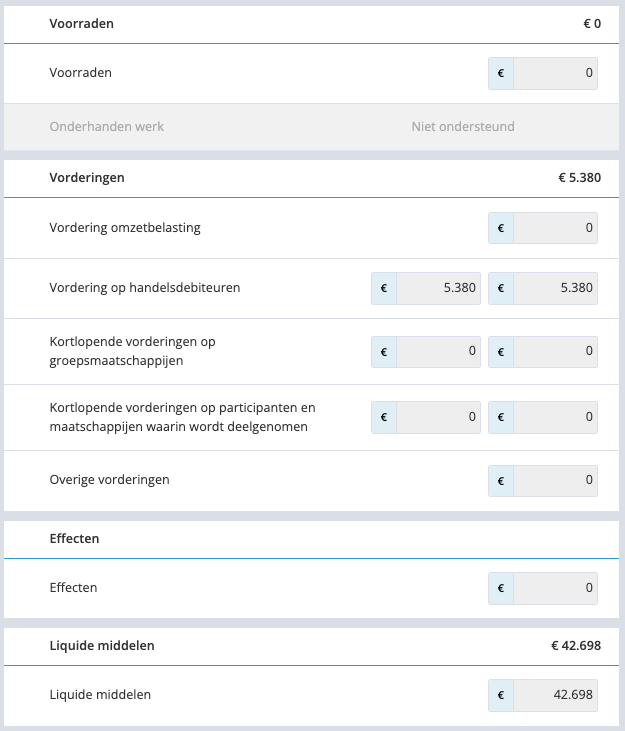This screenshot has height=731, width=625.
Task: Click euro icon beside Effecten field
Action: click(501, 588)
